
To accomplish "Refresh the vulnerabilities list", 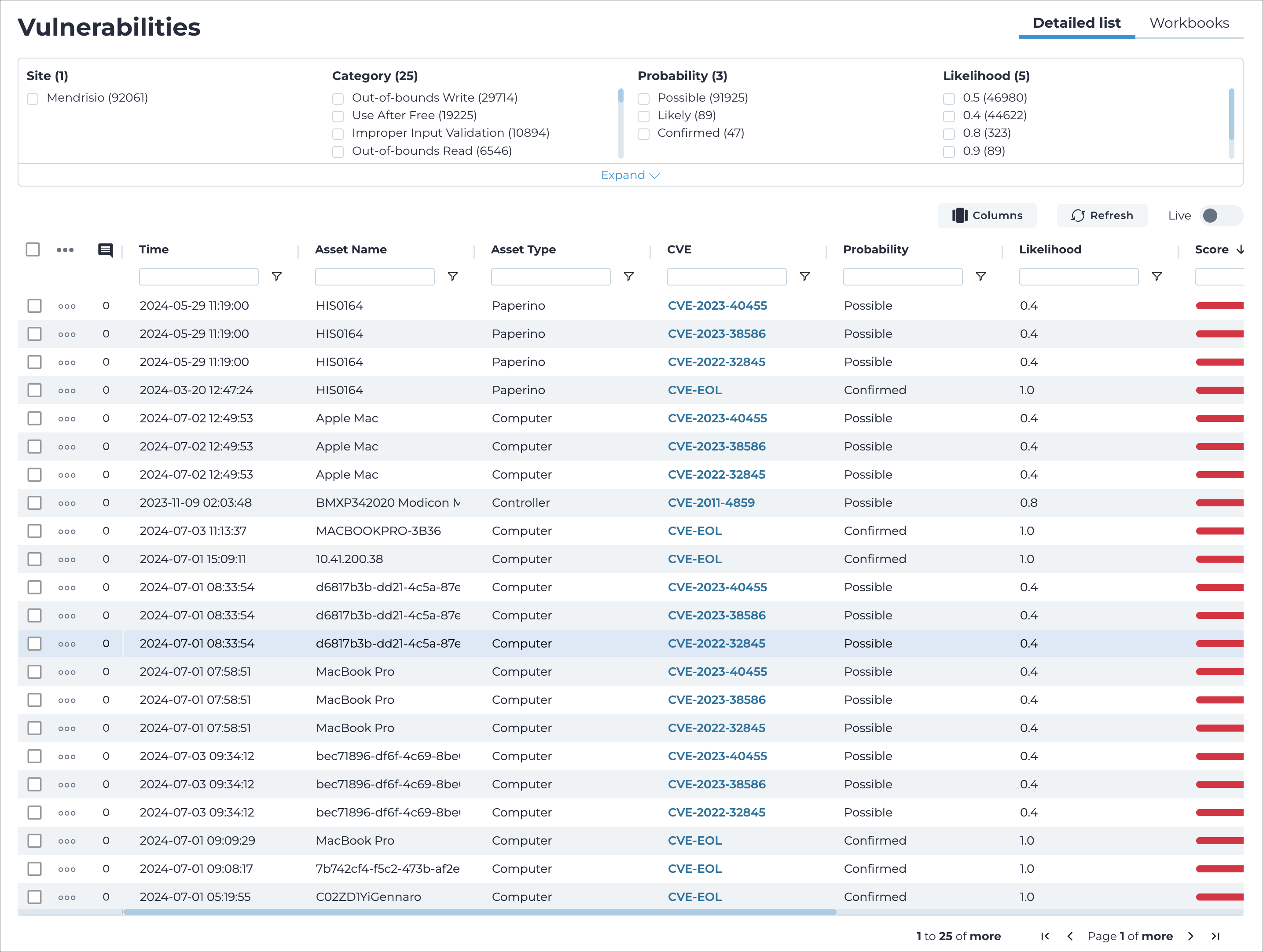I will (x=1102, y=215).
